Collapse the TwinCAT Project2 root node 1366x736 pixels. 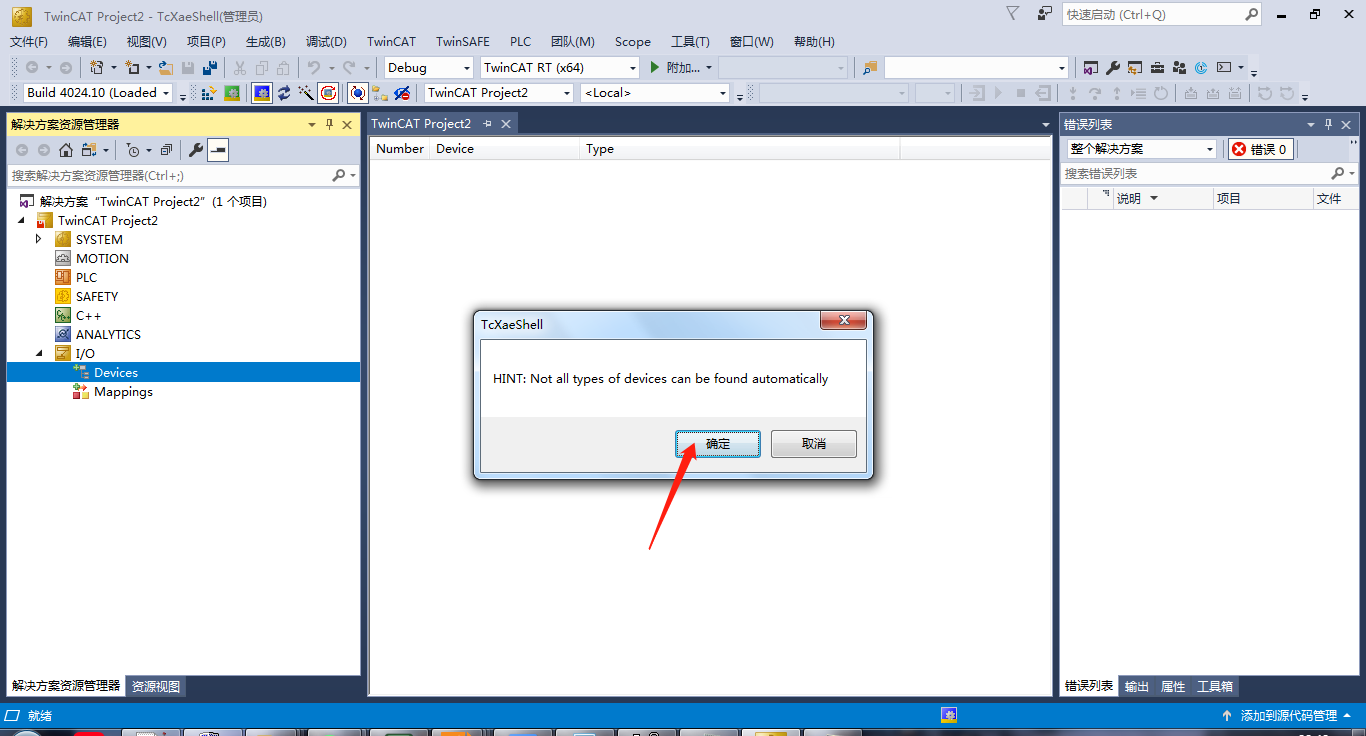click(21, 220)
